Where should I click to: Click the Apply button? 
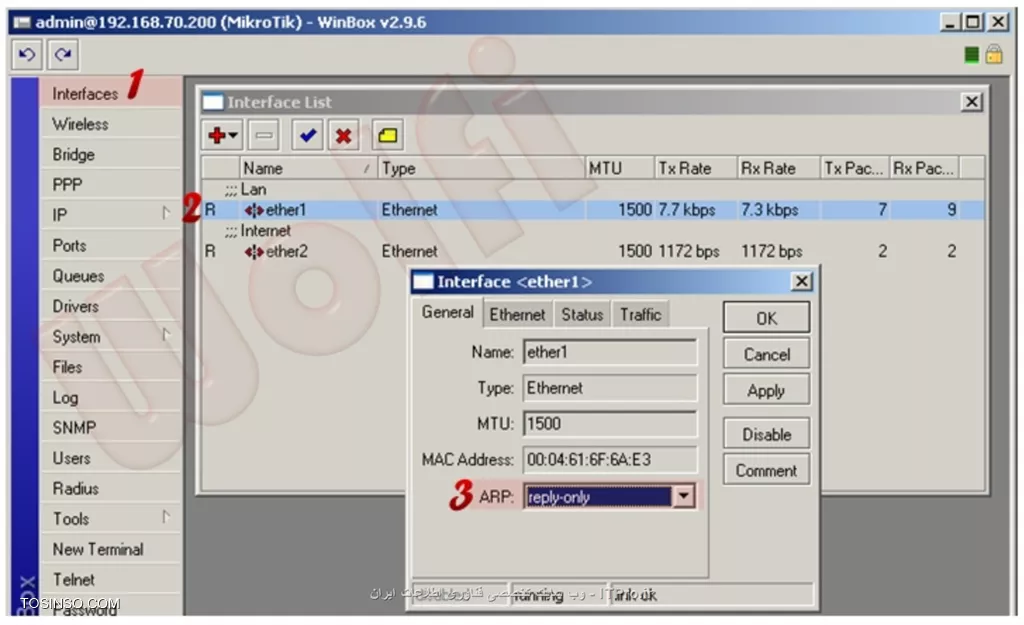766,390
